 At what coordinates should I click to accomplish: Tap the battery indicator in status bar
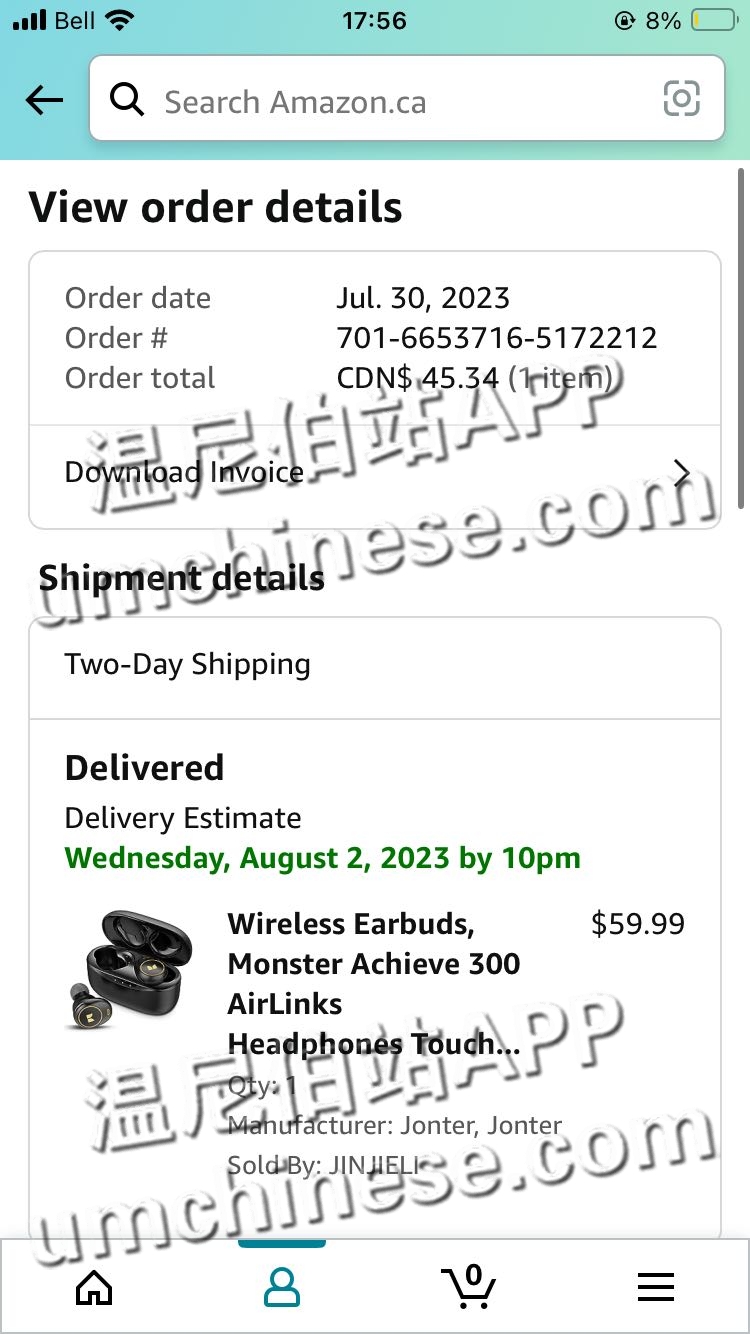click(x=715, y=20)
